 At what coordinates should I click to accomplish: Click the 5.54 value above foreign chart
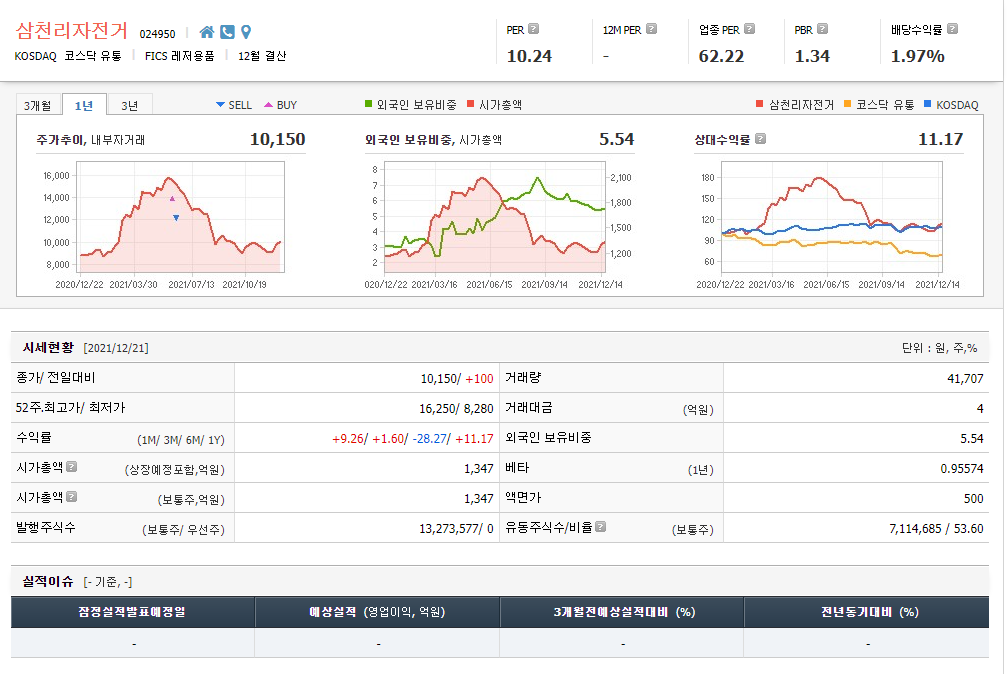click(x=617, y=139)
